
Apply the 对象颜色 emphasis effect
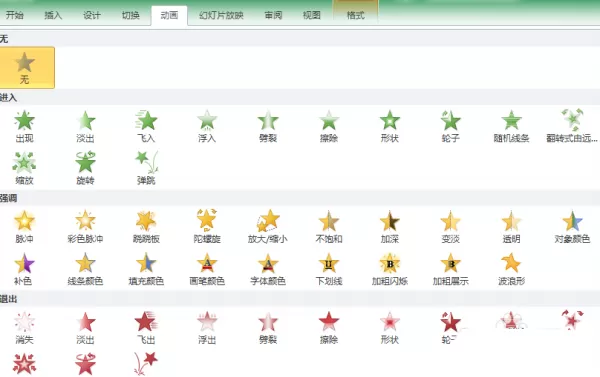(572, 227)
